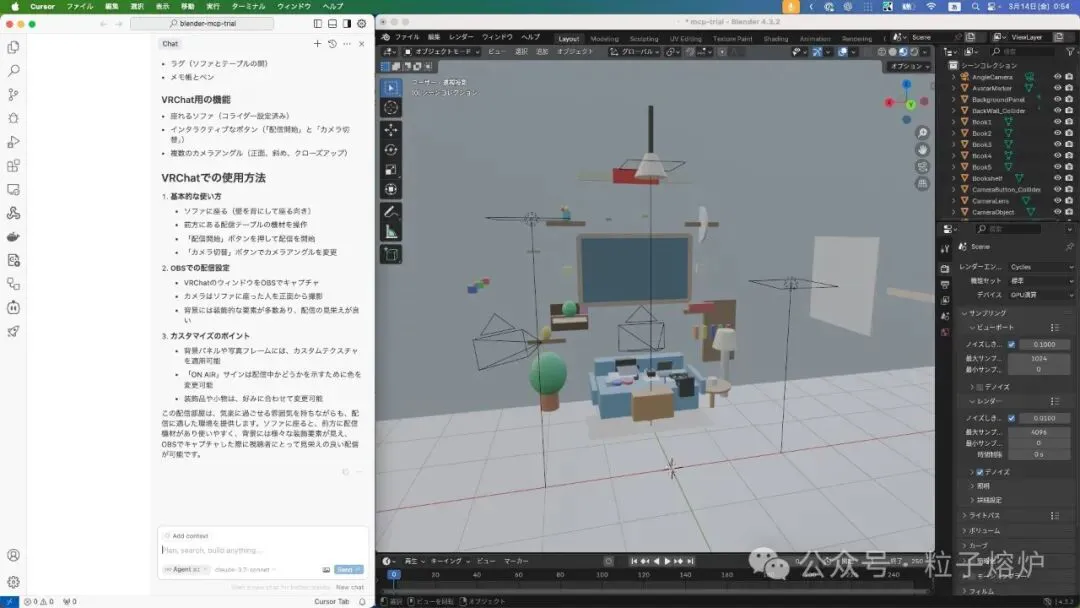Expand the CameraObject outliner row

954,212
